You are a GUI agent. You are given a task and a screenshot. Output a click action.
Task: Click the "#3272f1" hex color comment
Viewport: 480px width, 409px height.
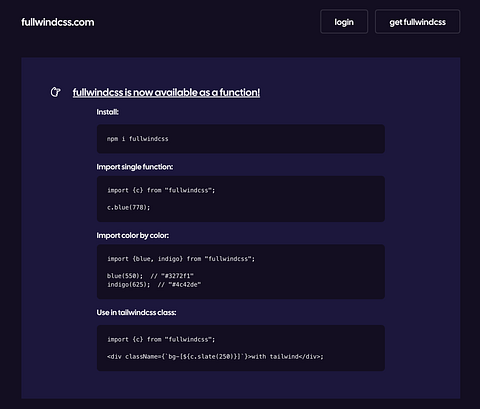tap(177, 276)
